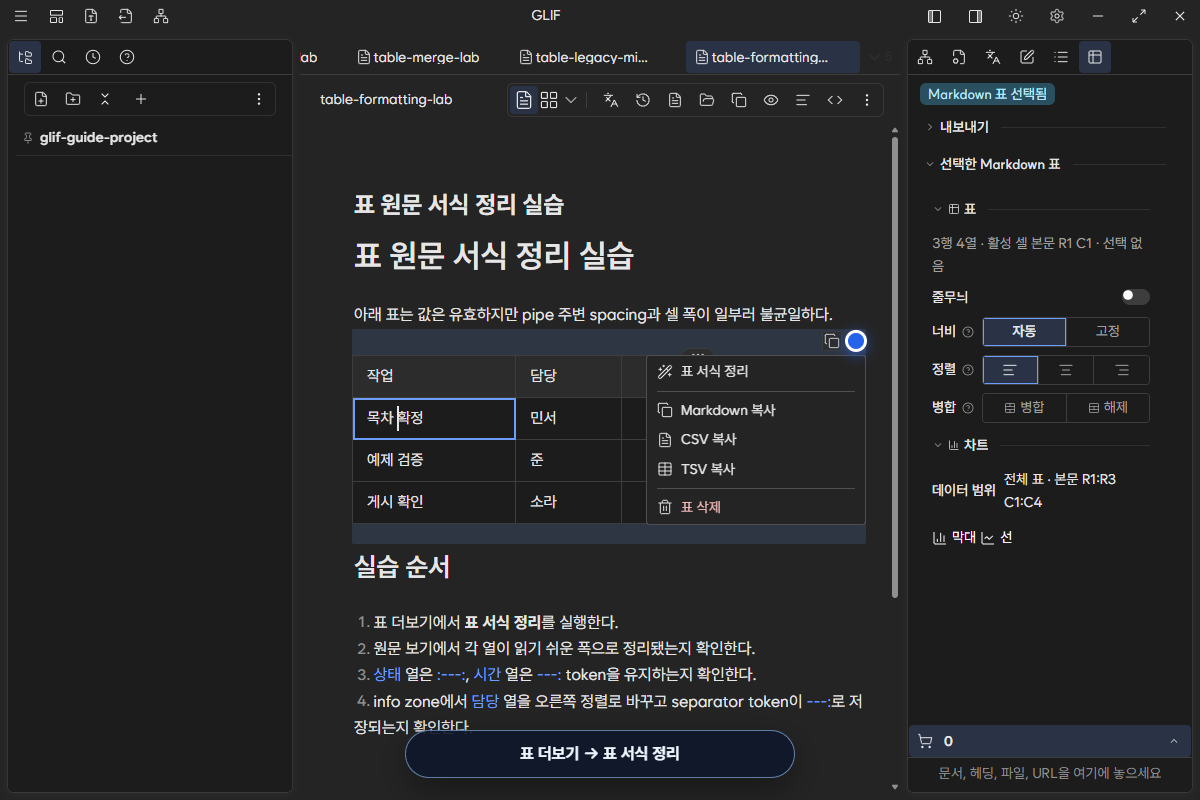Enable the 줄무늬 switch
The image size is (1200, 800).
pos(1135,297)
